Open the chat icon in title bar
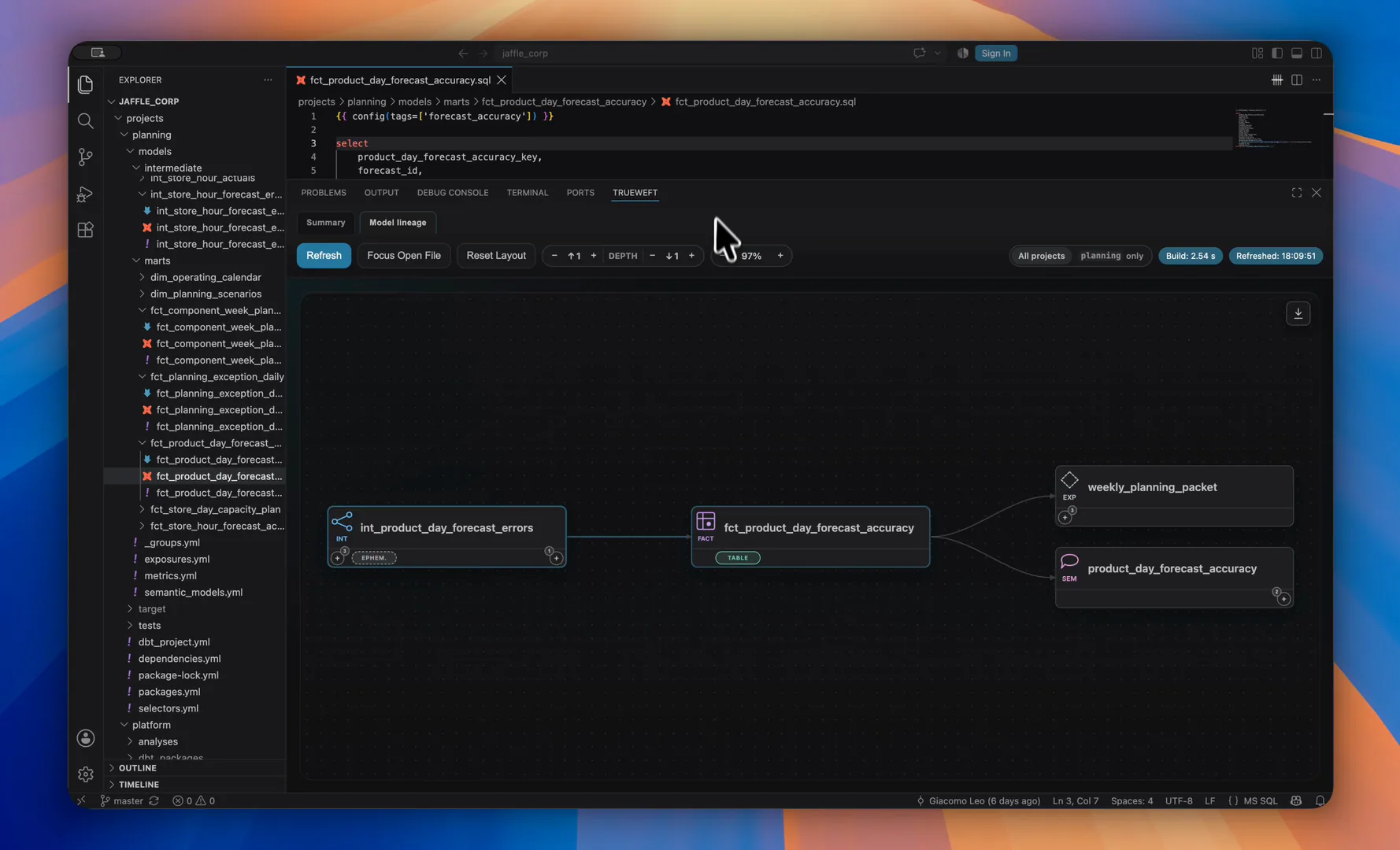The image size is (1400, 850). tap(919, 54)
